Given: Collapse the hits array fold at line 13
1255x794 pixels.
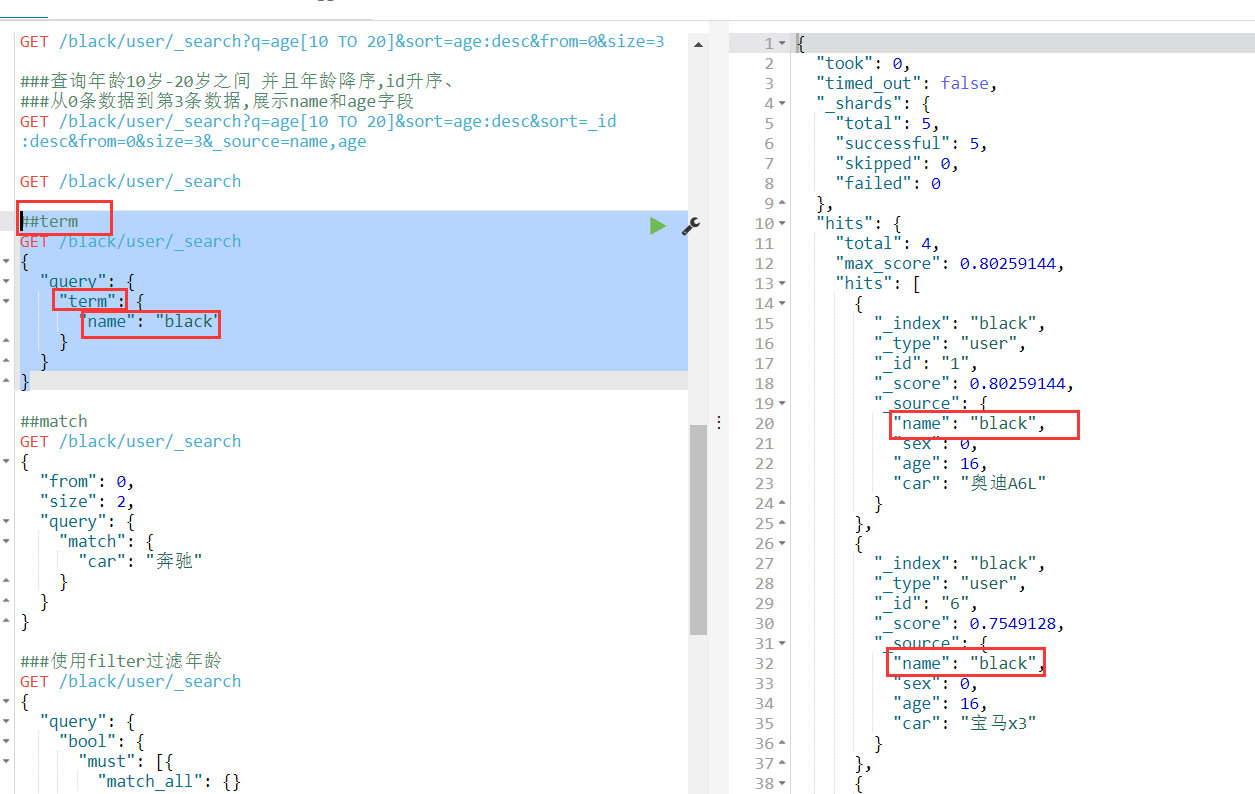Looking at the screenshot, I should 782,284.
